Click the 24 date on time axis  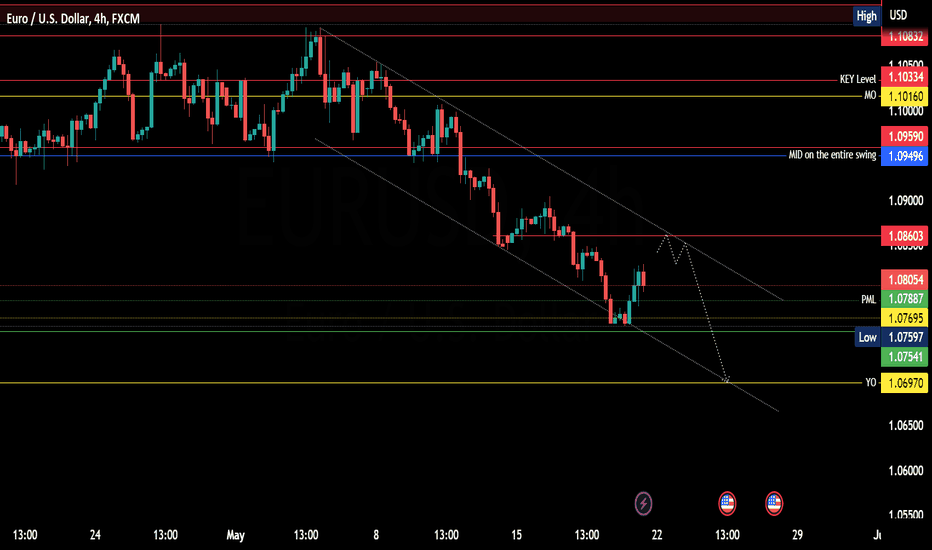click(x=95, y=535)
